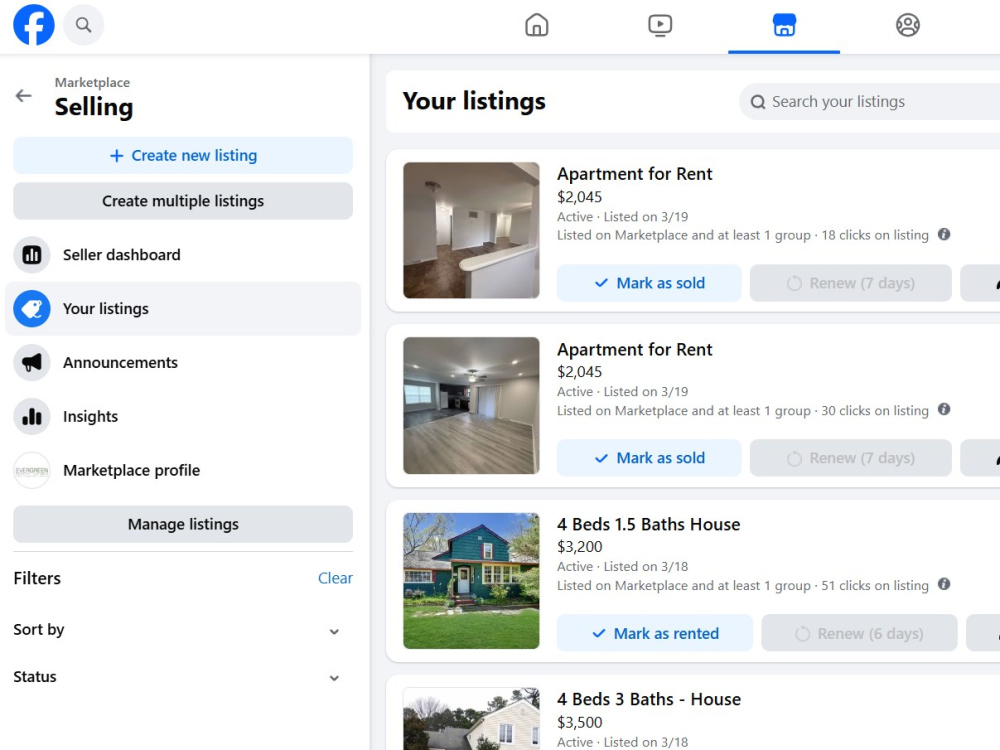Open the 4 Beds 3 Baths - House title
The width and height of the screenshot is (1000, 750).
tap(649, 700)
